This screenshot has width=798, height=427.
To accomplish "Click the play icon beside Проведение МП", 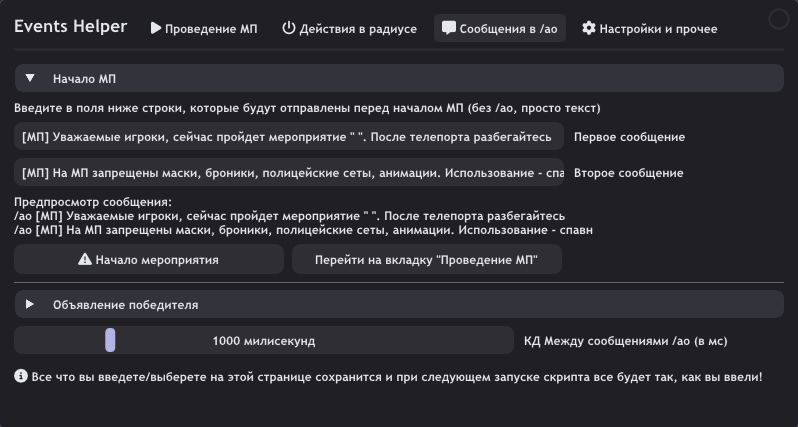I will click(x=156, y=28).
